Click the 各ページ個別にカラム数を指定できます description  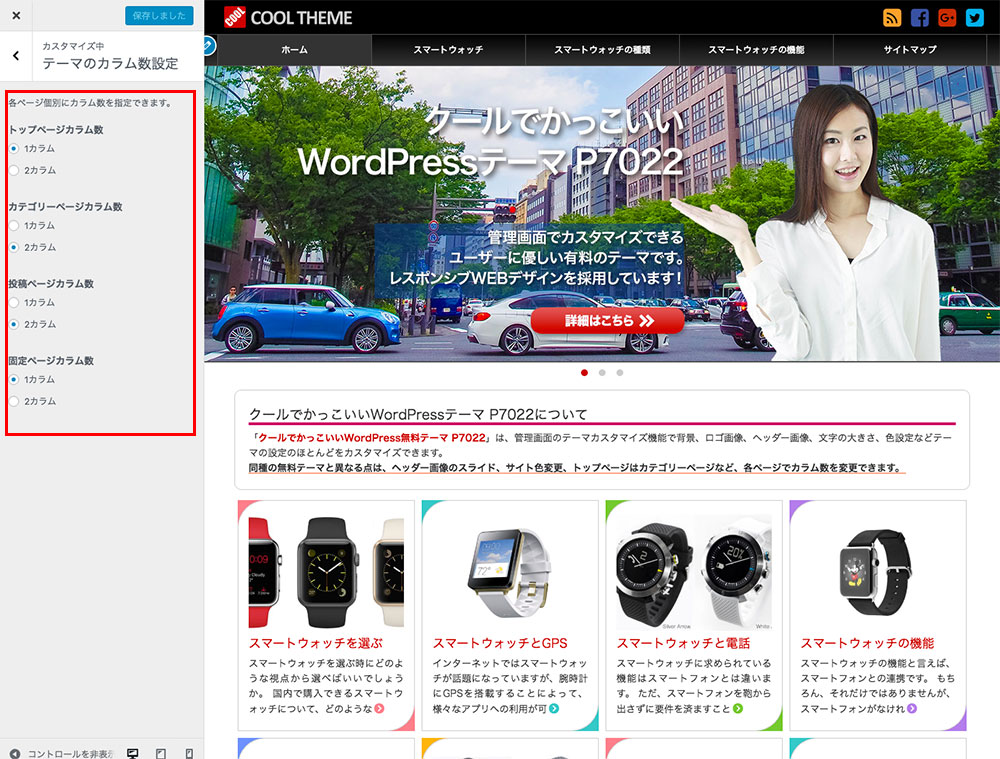point(90,103)
